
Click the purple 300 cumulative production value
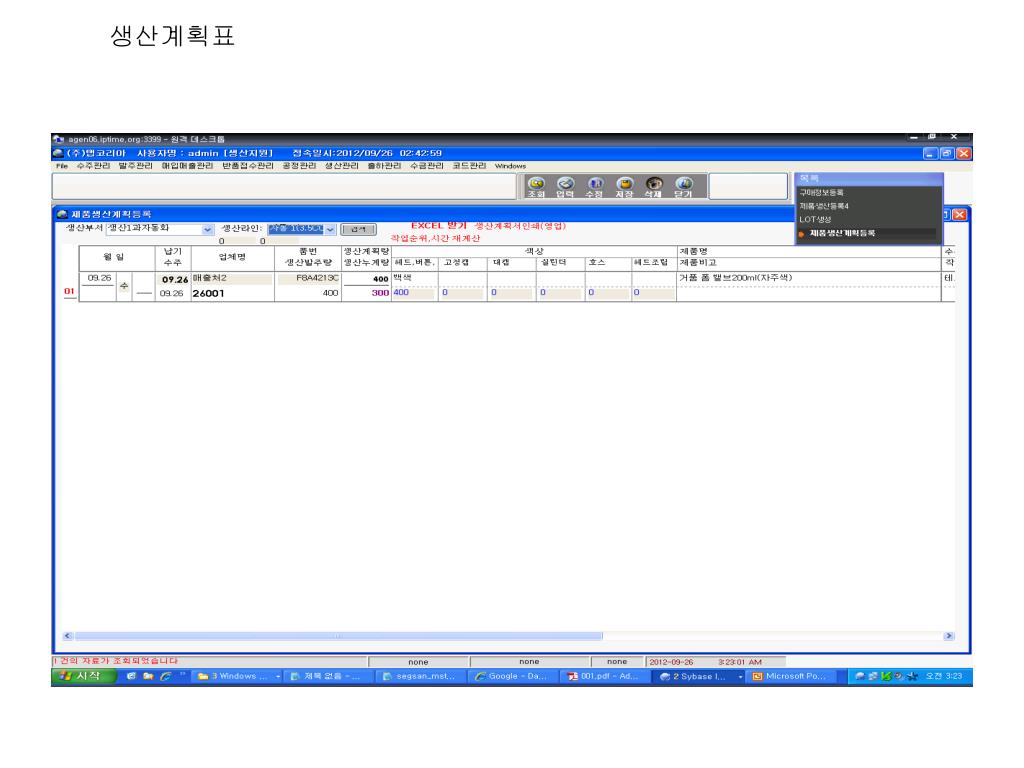coord(380,293)
